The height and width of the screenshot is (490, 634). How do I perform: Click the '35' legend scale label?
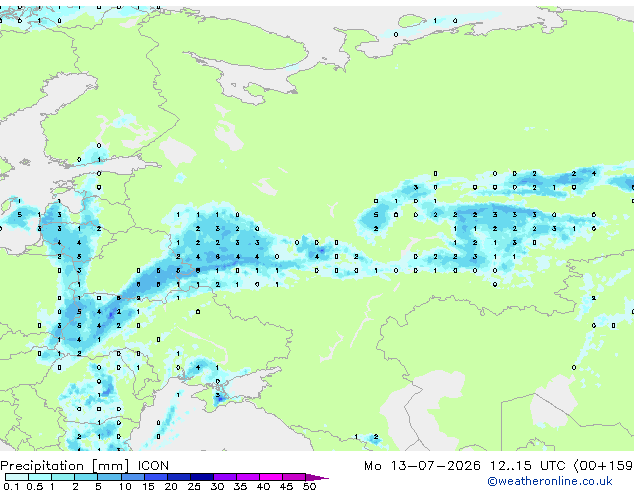(x=240, y=486)
